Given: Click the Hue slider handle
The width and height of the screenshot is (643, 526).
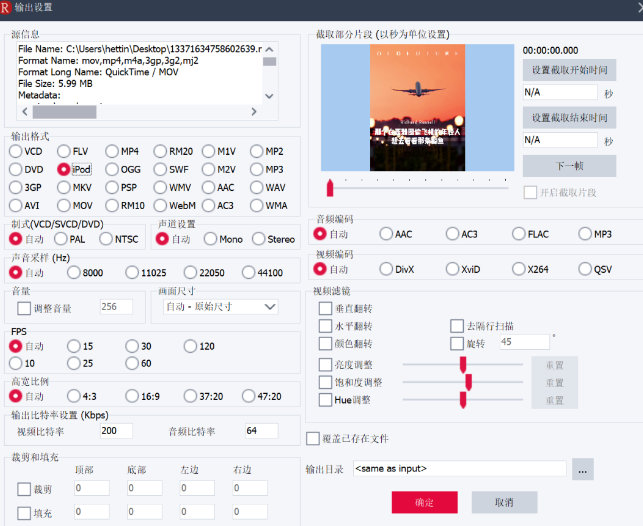Looking at the screenshot, I should point(463,400).
